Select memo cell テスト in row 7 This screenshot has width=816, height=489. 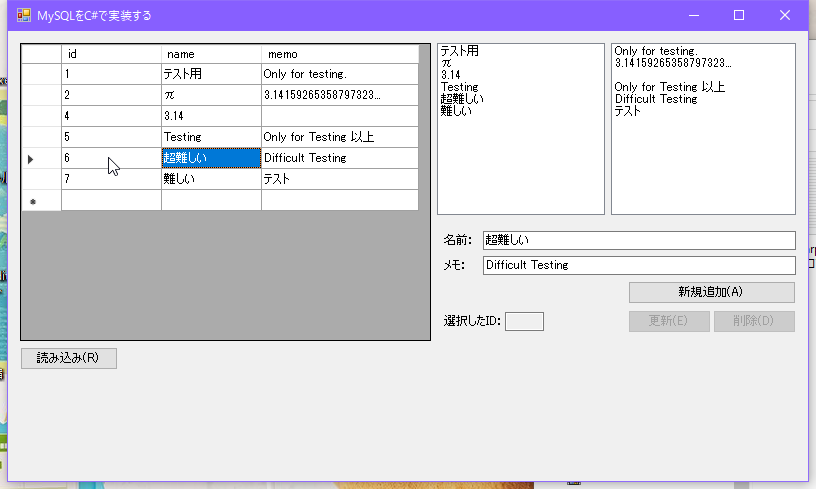(340, 179)
